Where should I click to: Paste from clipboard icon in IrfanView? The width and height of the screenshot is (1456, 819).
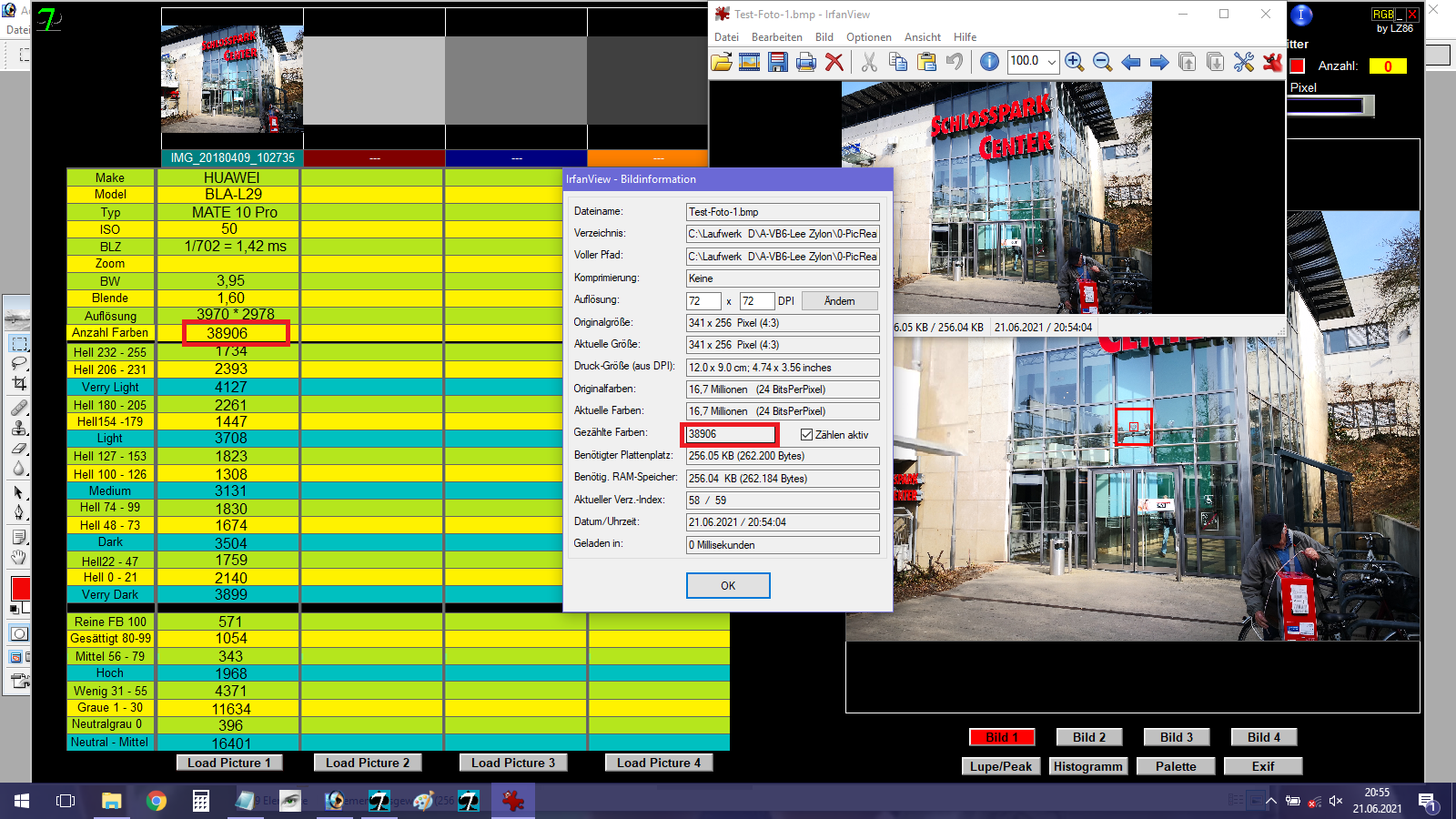coord(926,62)
